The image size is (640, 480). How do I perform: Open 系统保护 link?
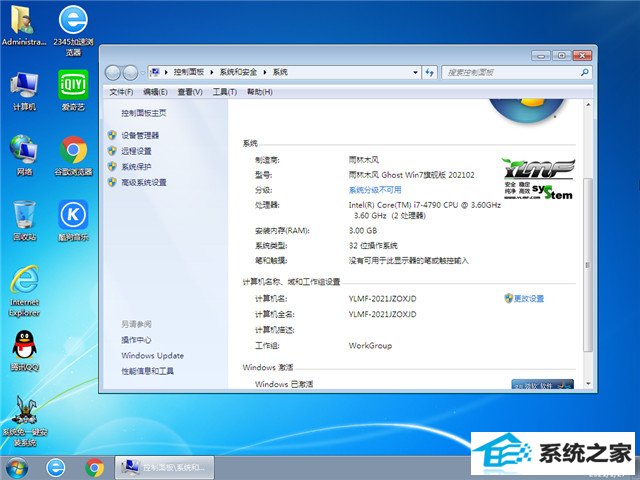point(136,166)
